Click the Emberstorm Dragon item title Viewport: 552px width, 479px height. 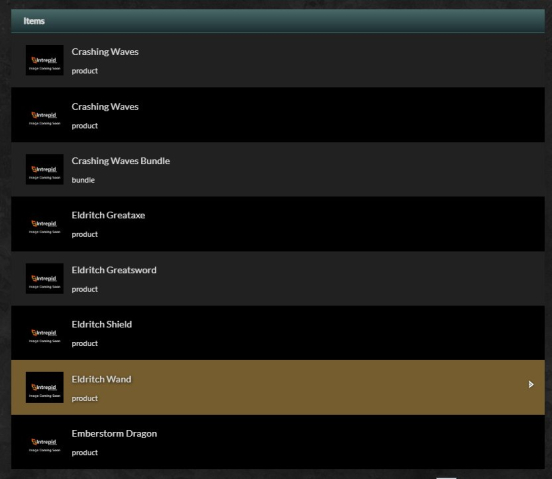[x=114, y=434]
